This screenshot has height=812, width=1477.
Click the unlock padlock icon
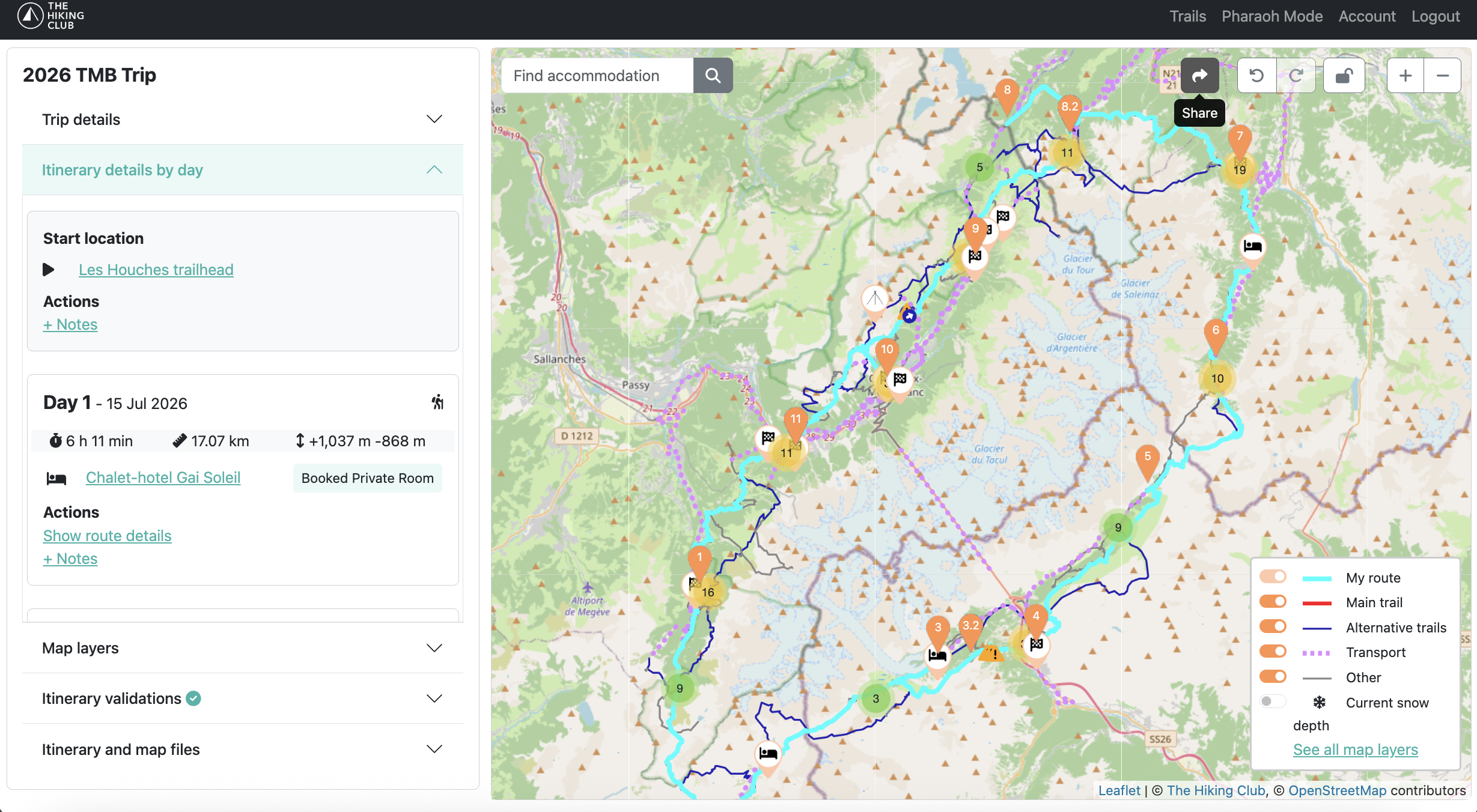(x=1344, y=76)
